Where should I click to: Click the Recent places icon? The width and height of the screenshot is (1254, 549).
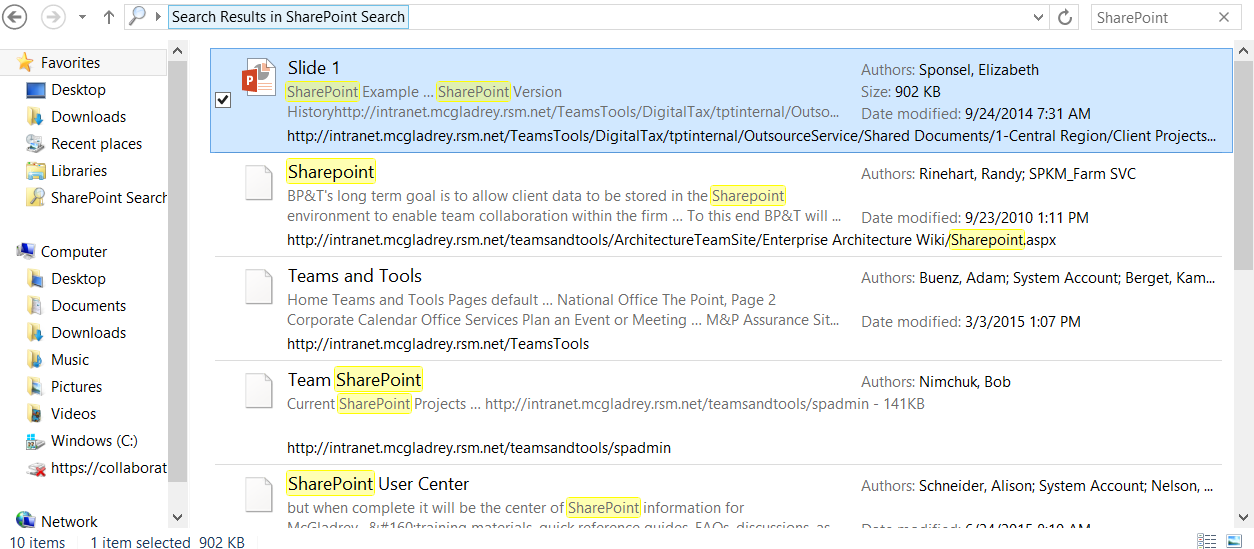coord(36,144)
